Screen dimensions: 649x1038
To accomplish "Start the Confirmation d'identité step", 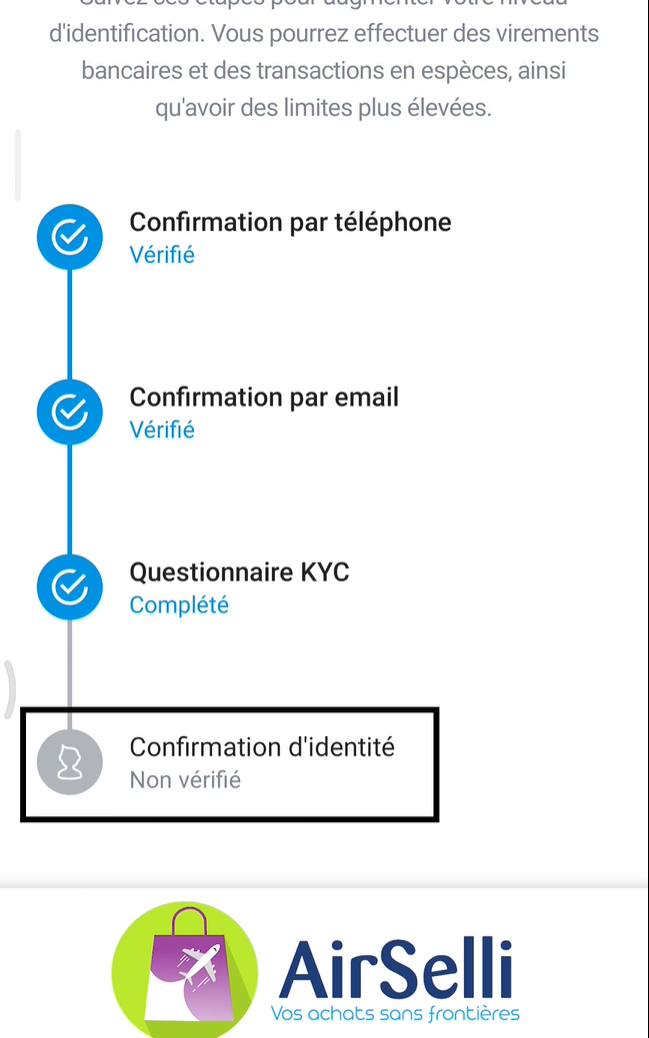I will pyautogui.click(x=262, y=747).
